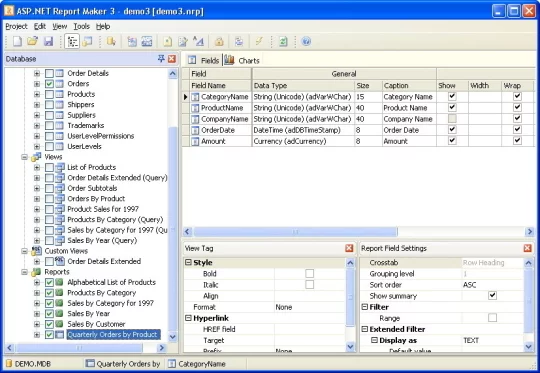The image size is (540, 373).
Task: Click the New Project toolbar icon
Action: click(17, 41)
